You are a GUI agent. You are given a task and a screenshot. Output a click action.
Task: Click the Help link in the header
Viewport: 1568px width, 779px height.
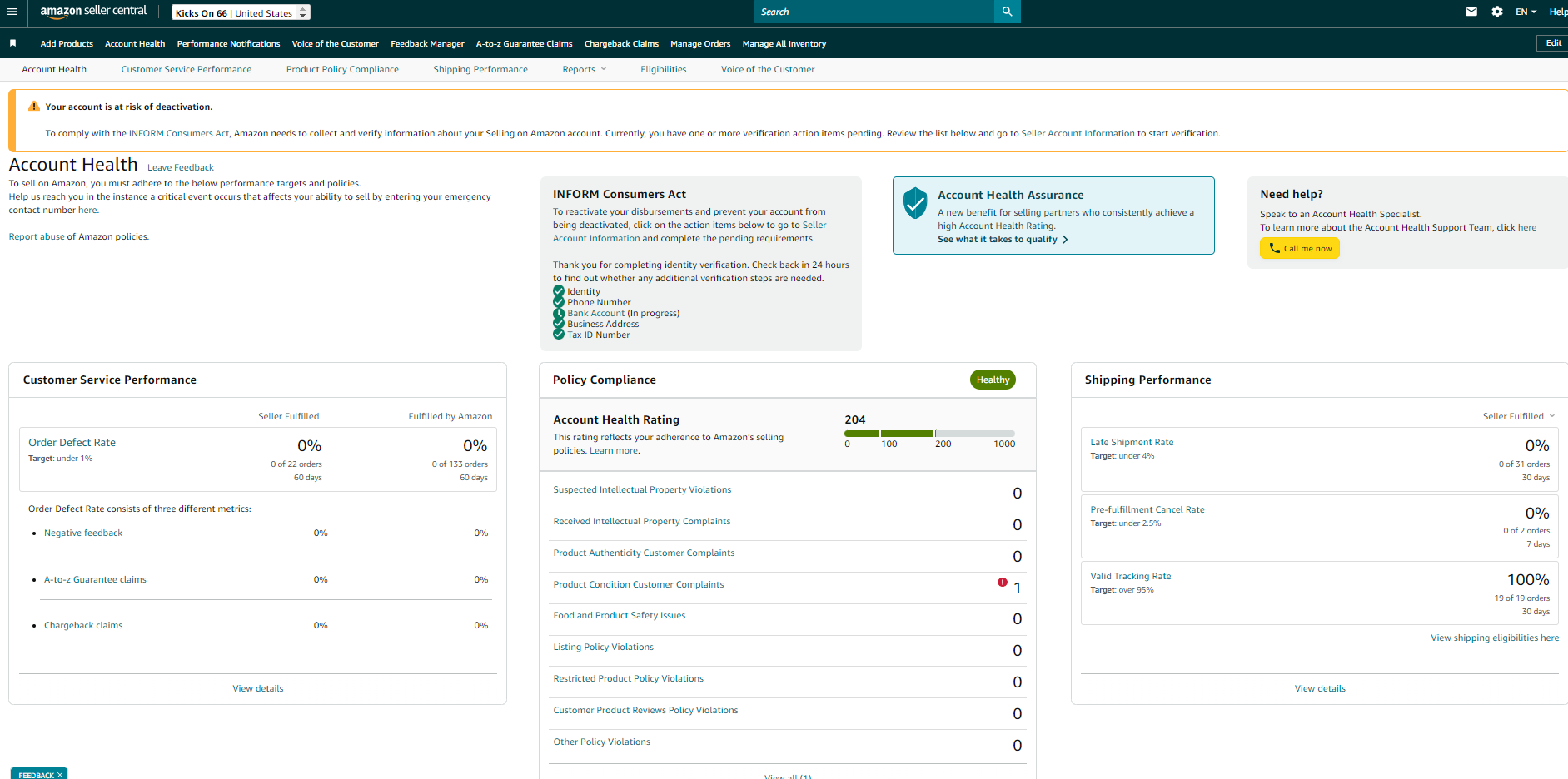(x=1558, y=12)
